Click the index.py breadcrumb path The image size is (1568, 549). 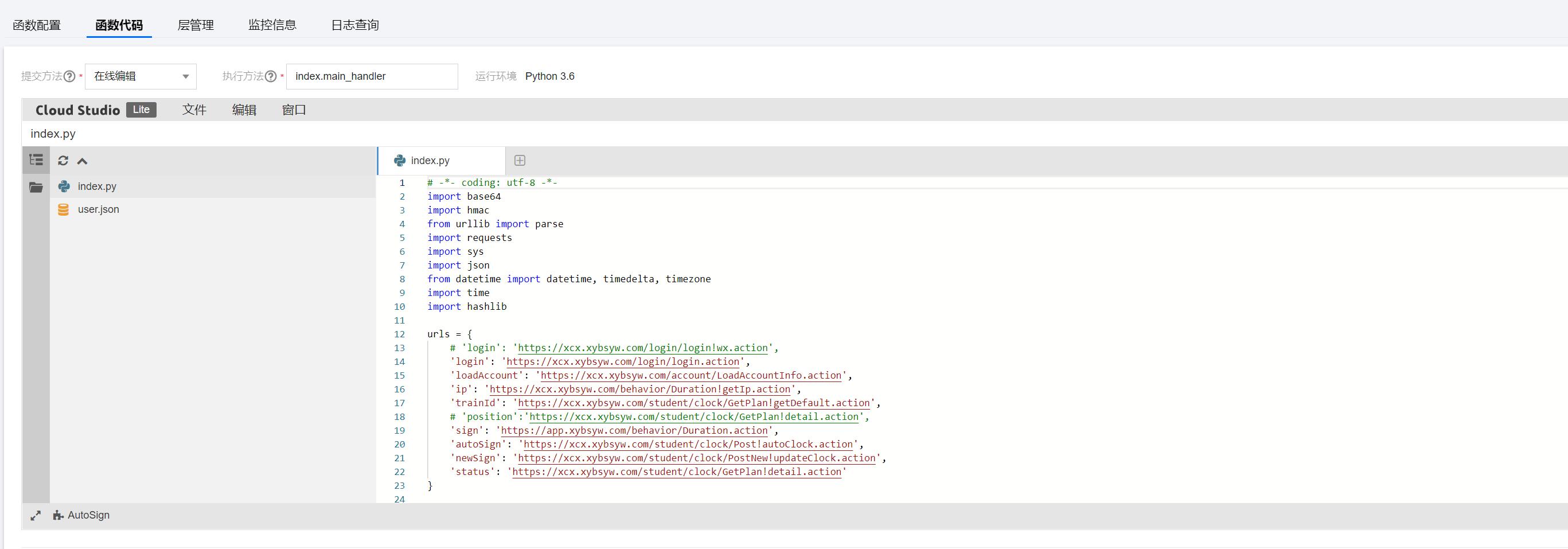coord(53,134)
